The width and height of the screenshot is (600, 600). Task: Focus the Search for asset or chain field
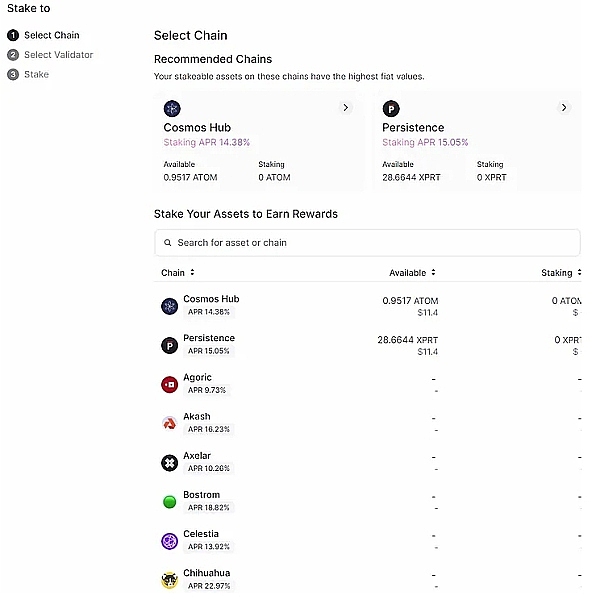click(370, 243)
